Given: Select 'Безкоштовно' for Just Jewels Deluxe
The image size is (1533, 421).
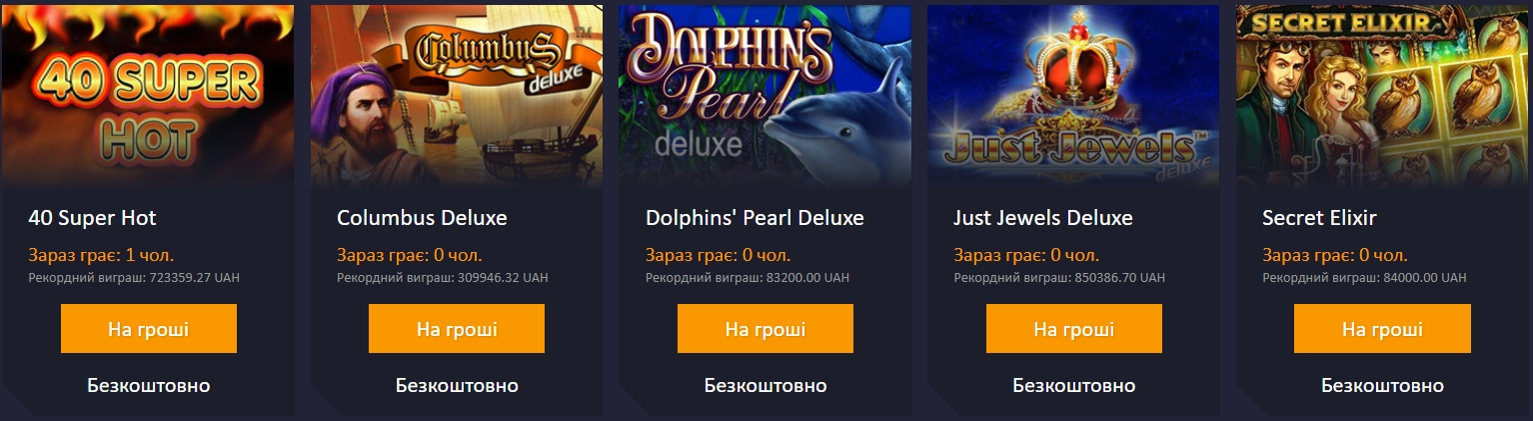Looking at the screenshot, I should 1074,385.
